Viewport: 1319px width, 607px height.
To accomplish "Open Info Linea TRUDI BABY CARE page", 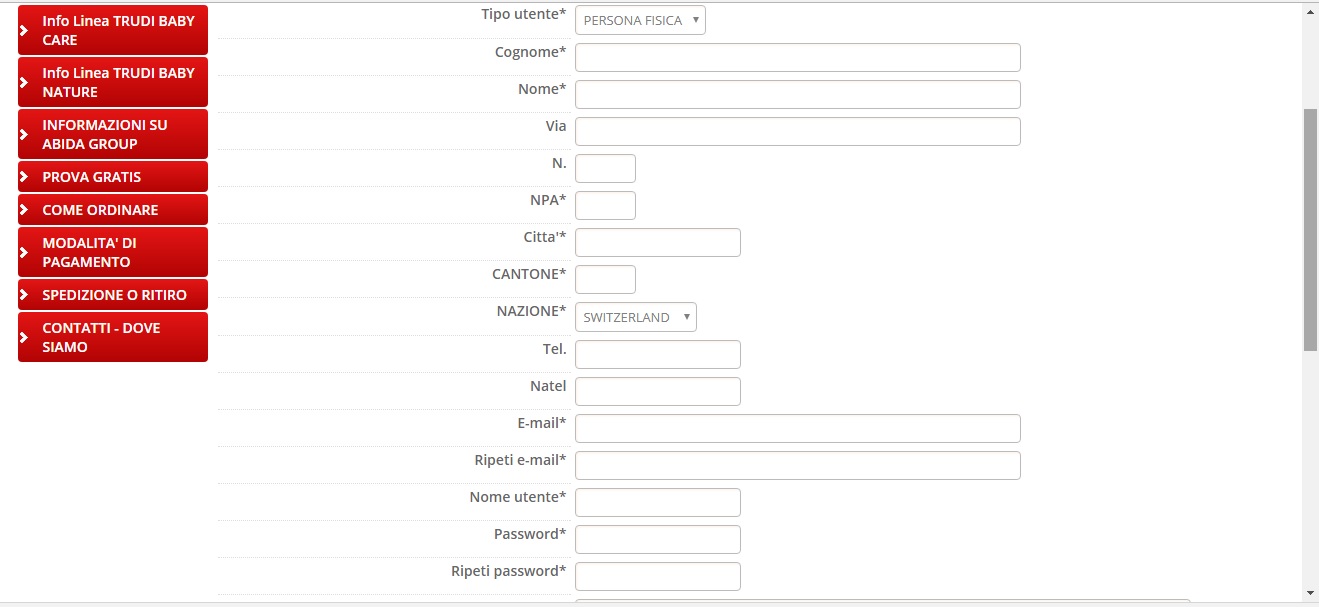I will click(x=118, y=30).
